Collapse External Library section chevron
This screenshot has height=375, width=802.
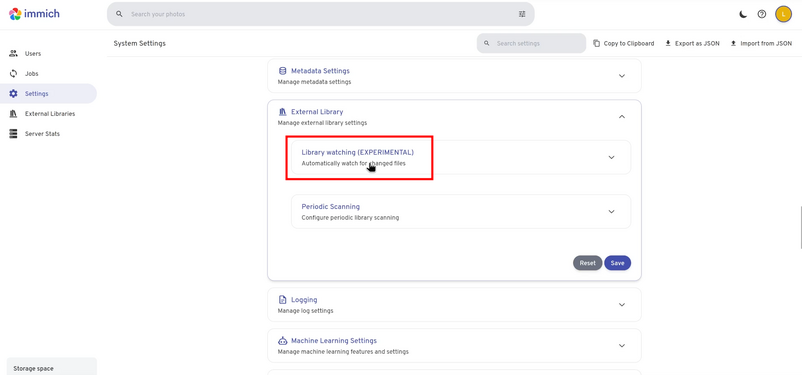coord(622,117)
